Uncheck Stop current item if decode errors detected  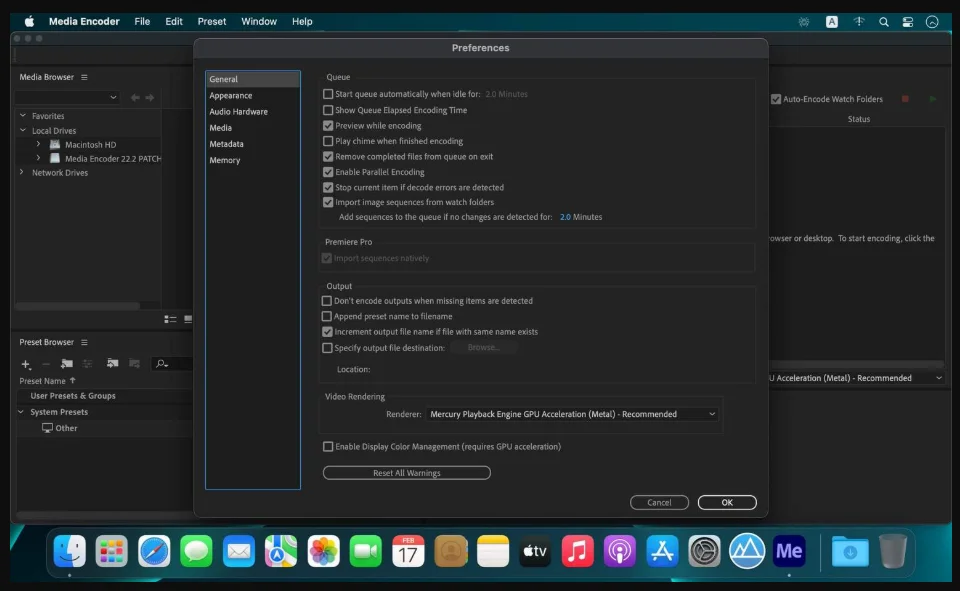point(328,187)
